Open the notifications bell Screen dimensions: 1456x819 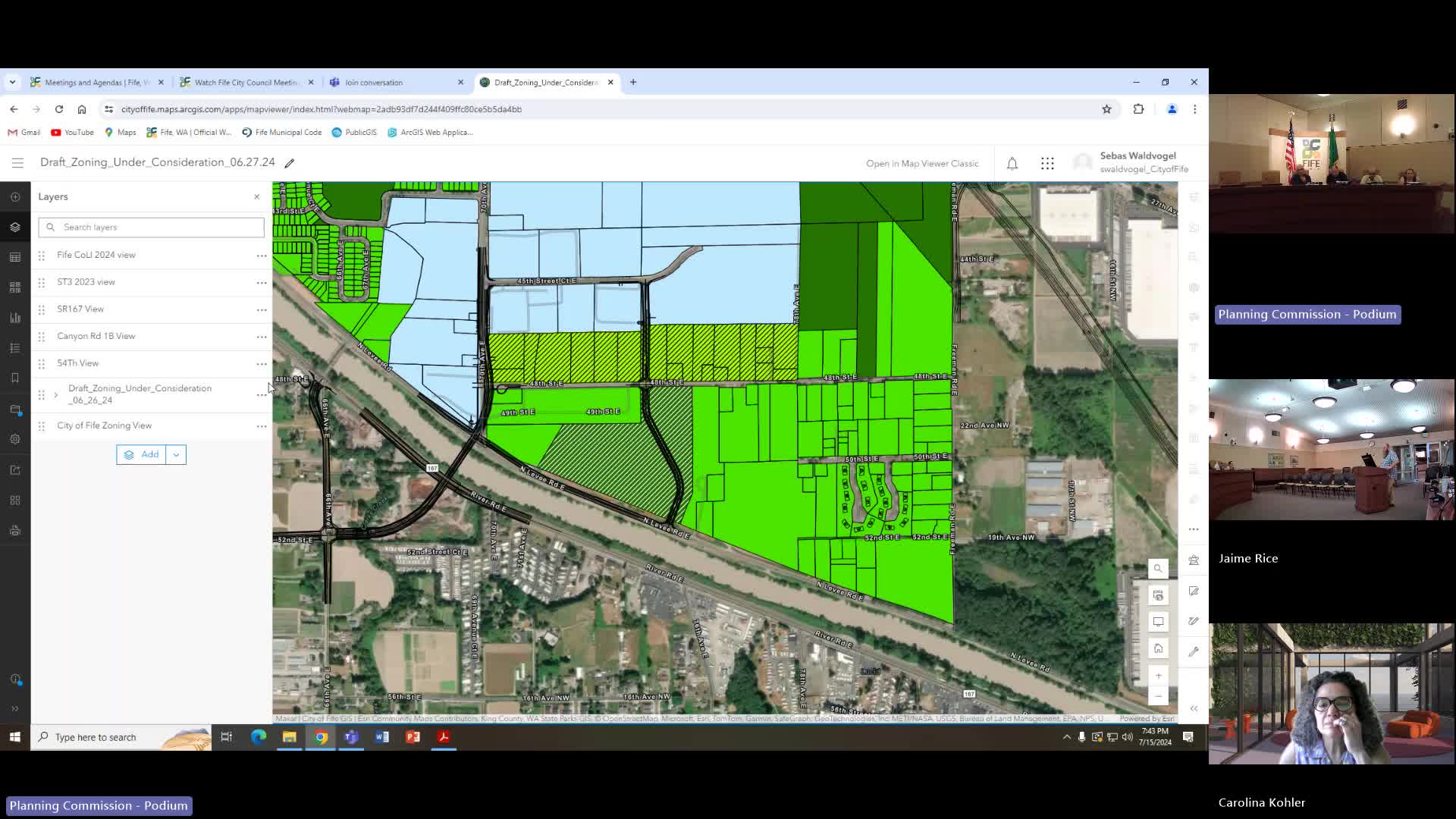pyautogui.click(x=1012, y=163)
